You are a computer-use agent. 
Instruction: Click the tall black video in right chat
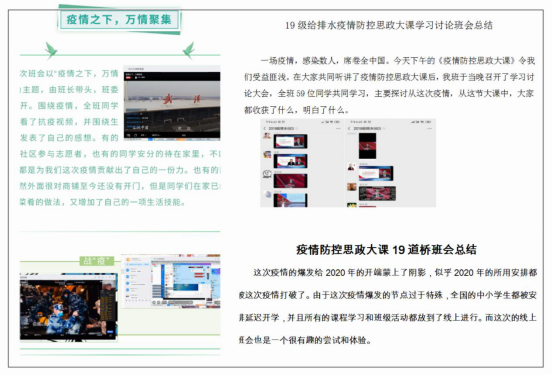click(x=367, y=146)
